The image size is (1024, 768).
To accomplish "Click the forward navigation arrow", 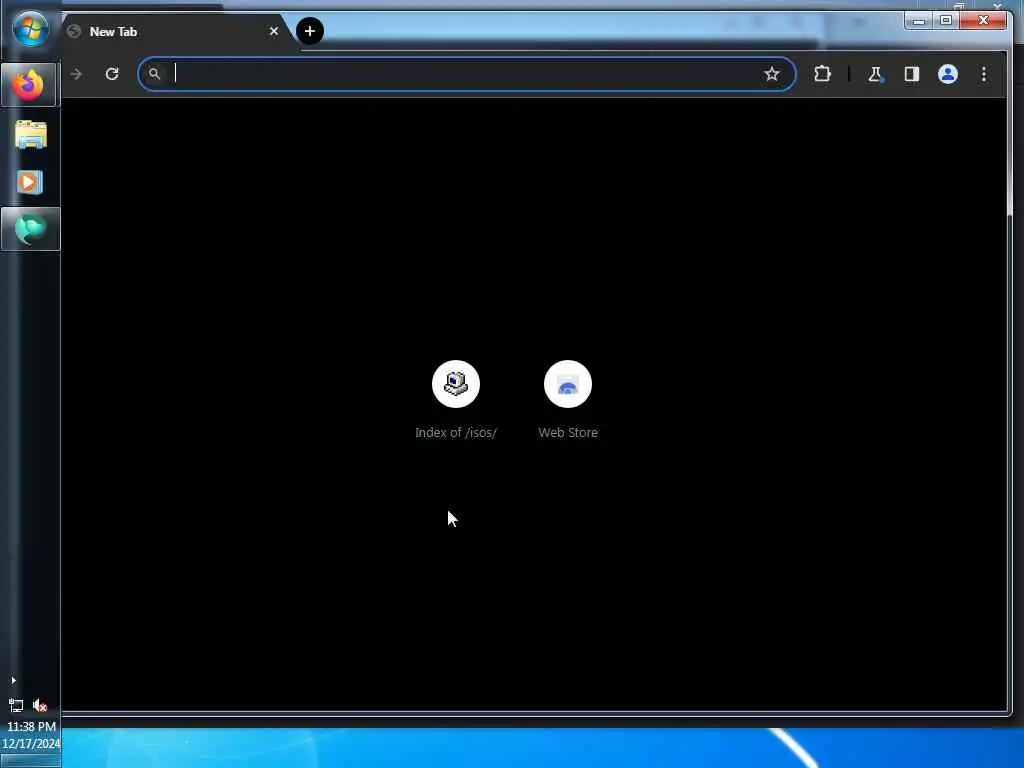I will (76, 74).
